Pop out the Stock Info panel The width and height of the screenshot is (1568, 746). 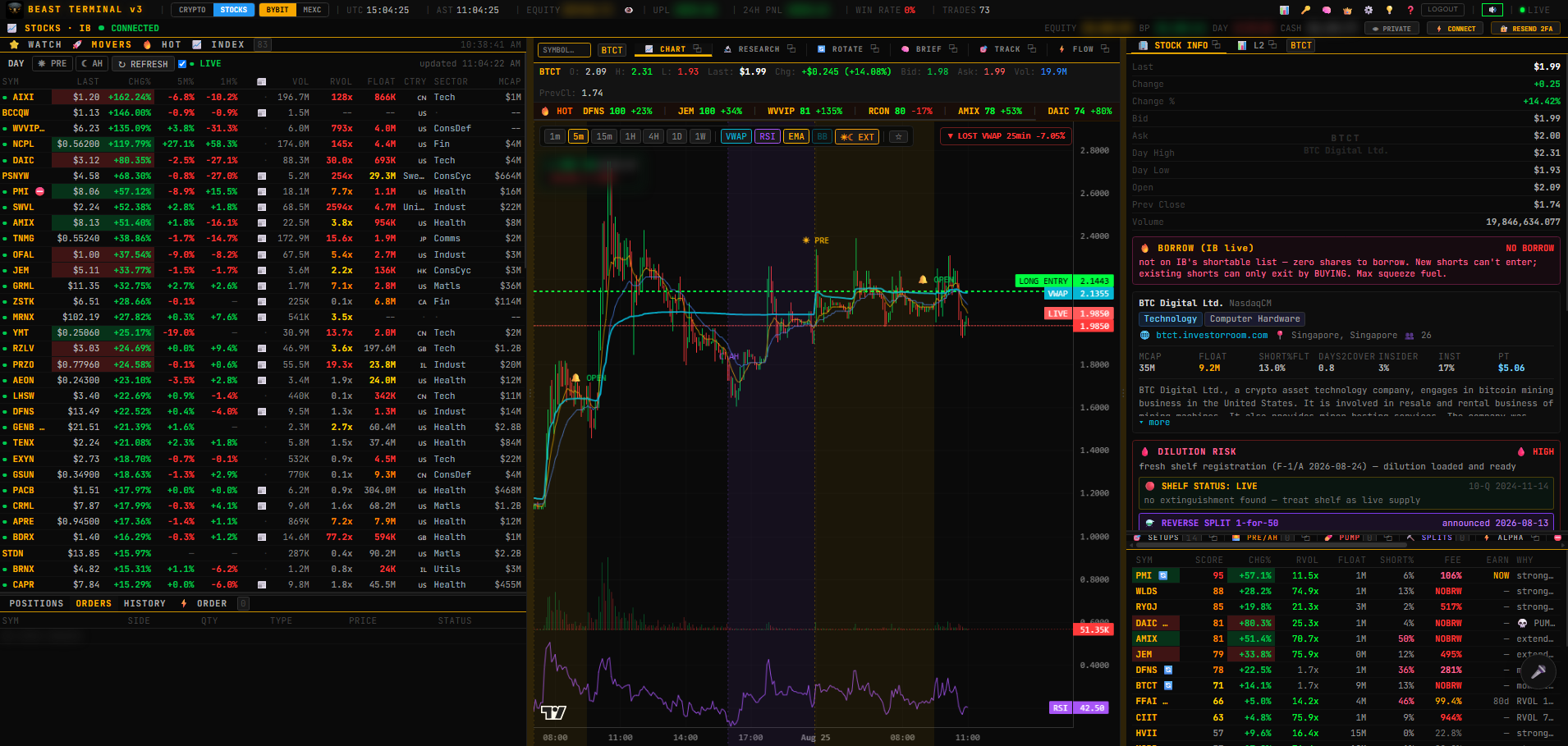click(1217, 45)
